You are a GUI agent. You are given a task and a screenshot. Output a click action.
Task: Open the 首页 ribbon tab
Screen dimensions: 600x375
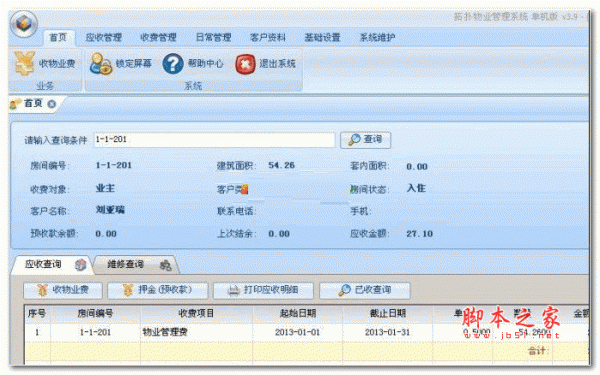pos(58,38)
